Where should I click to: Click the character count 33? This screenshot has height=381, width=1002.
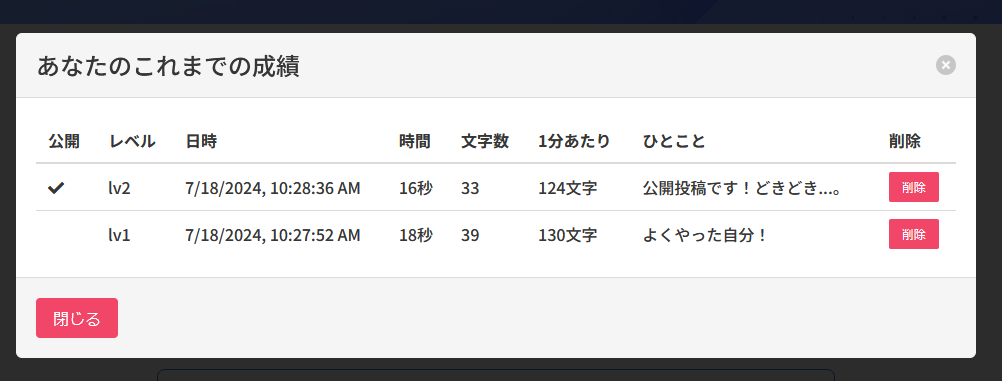coord(470,188)
